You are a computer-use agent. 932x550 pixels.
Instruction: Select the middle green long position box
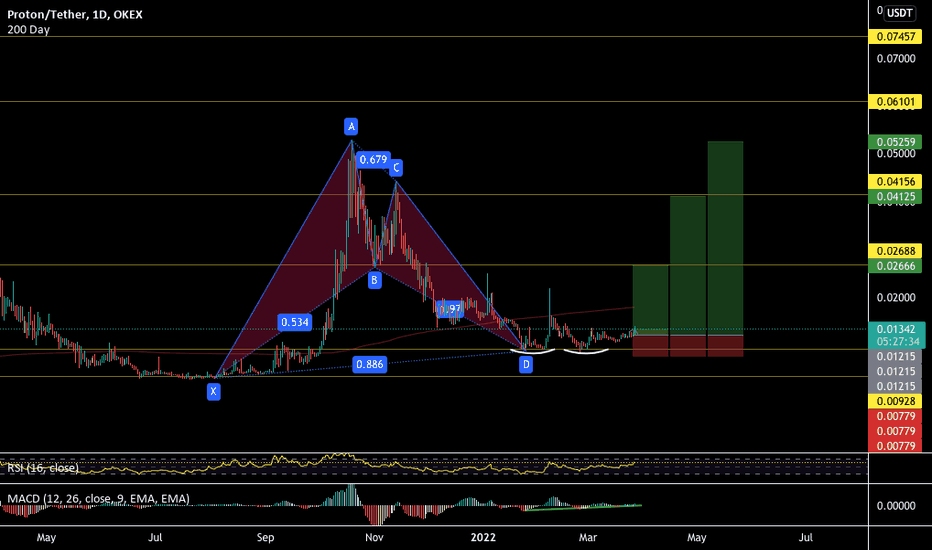688,266
